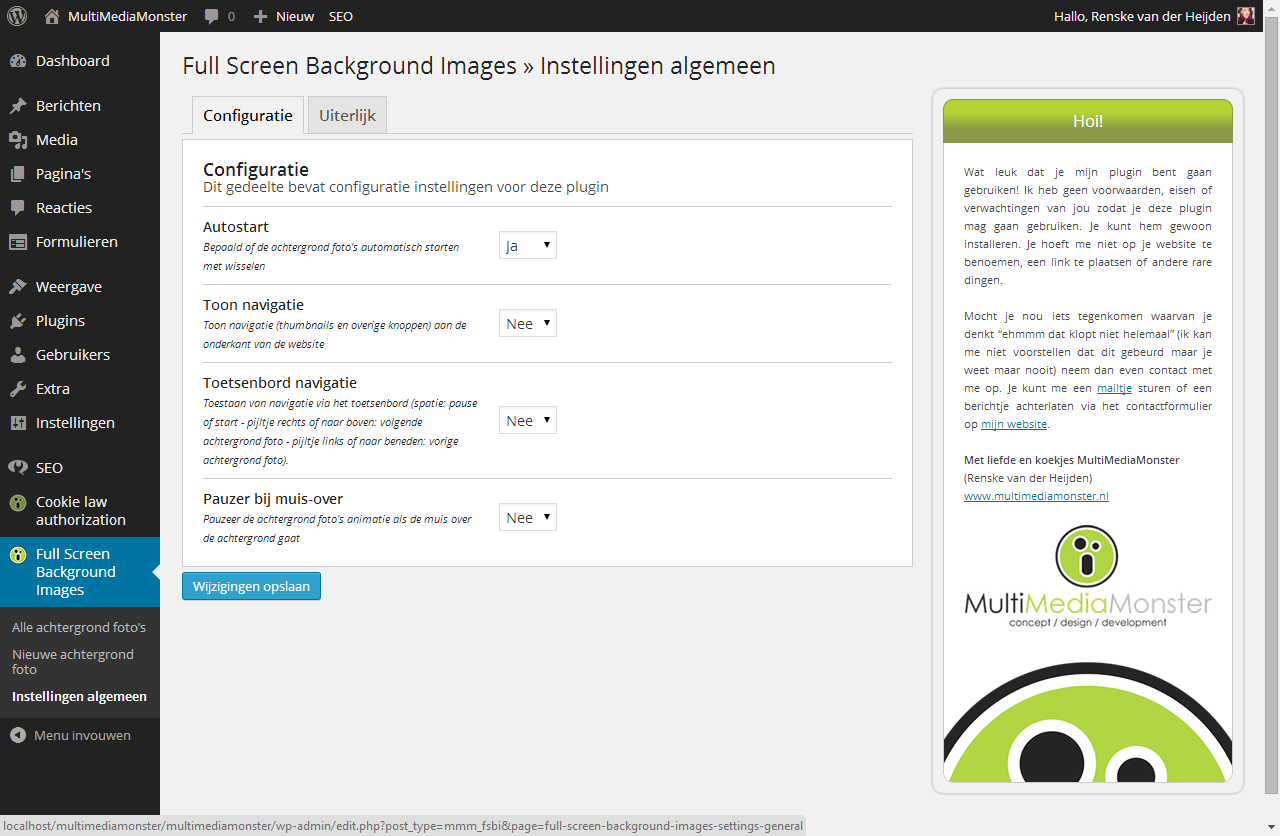Click the Wijzigingen opslaan button

tap(251, 586)
